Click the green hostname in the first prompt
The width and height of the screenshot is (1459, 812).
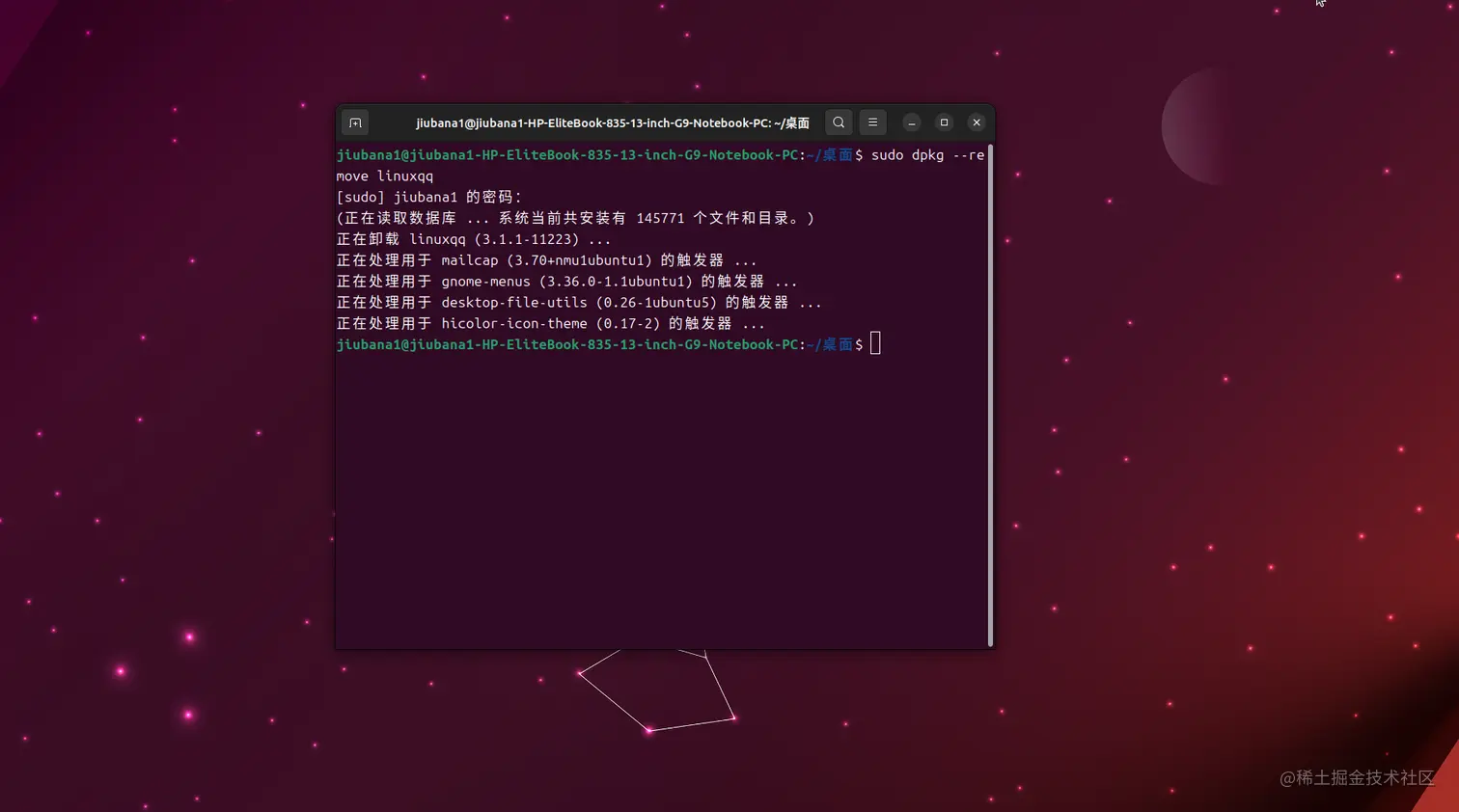[x=567, y=155]
